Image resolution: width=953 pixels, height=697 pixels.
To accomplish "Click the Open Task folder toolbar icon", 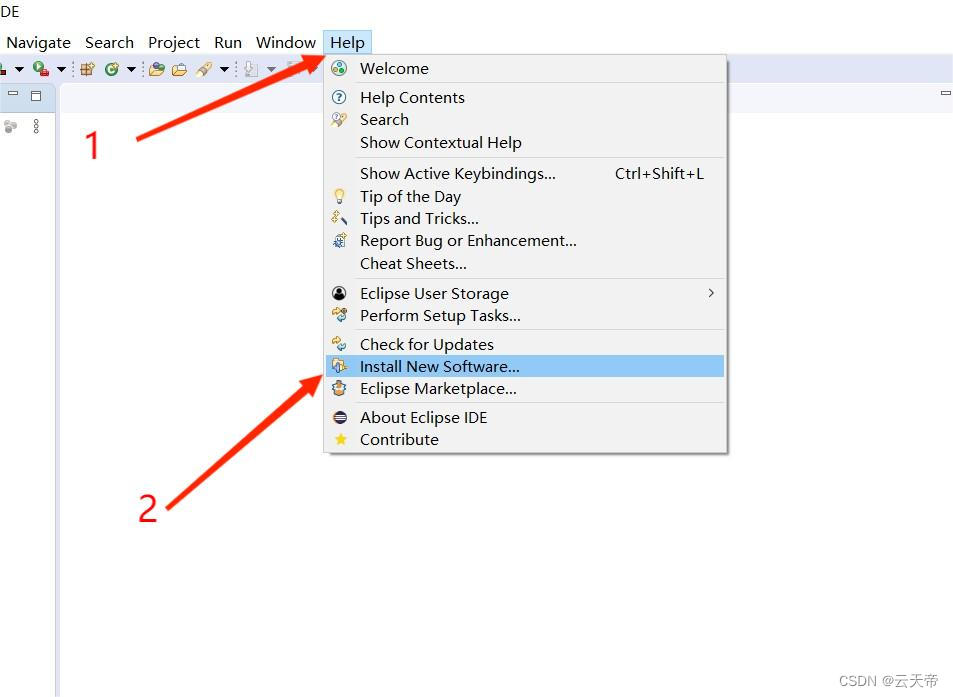I will tap(179, 70).
